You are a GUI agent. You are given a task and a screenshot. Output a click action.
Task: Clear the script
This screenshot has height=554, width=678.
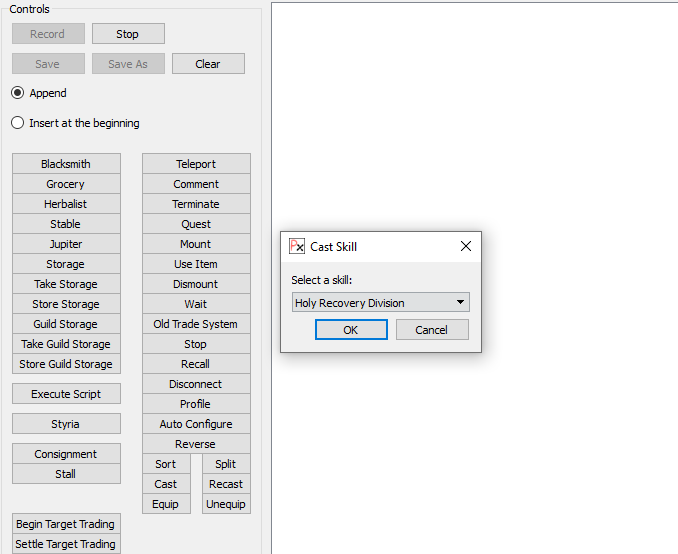click(208, 64)
